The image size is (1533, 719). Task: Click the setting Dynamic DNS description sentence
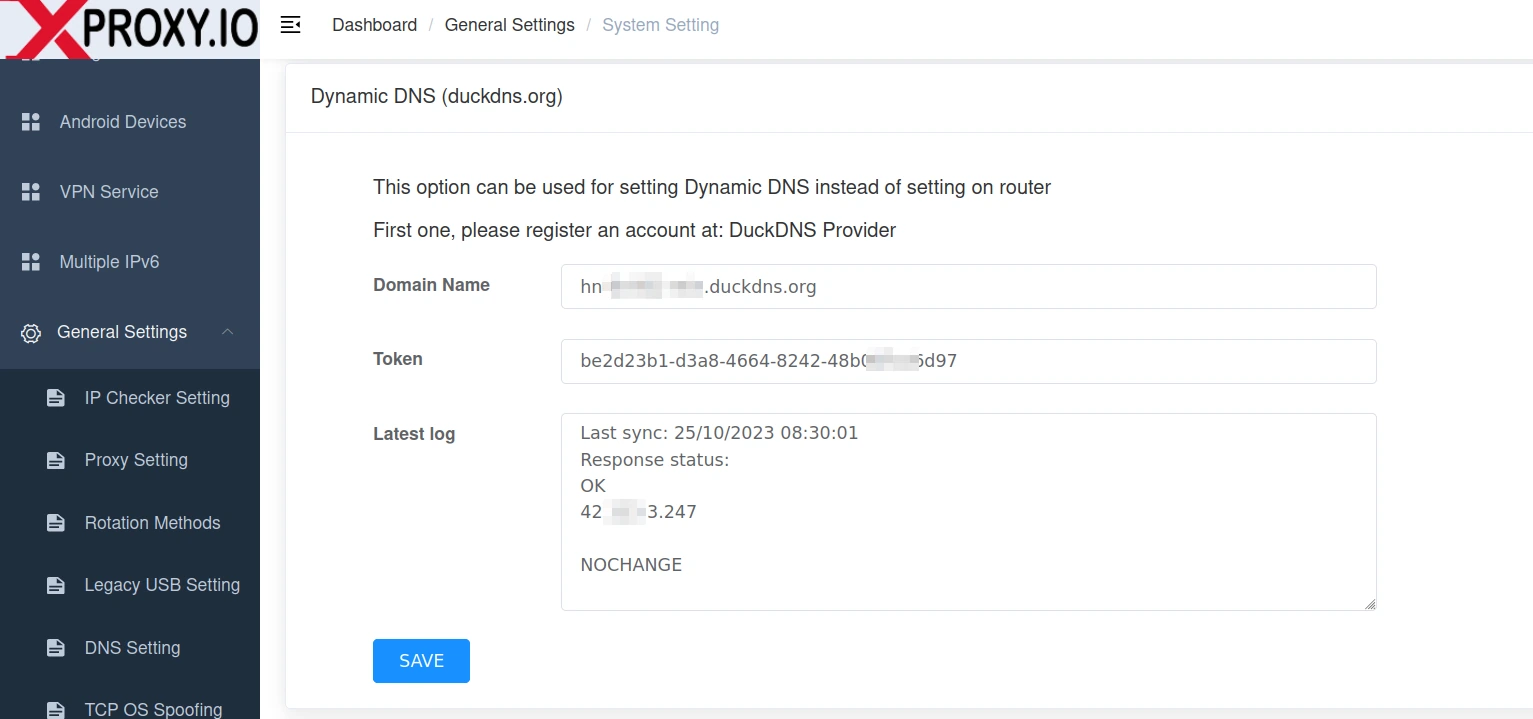(x=712, y=187)
